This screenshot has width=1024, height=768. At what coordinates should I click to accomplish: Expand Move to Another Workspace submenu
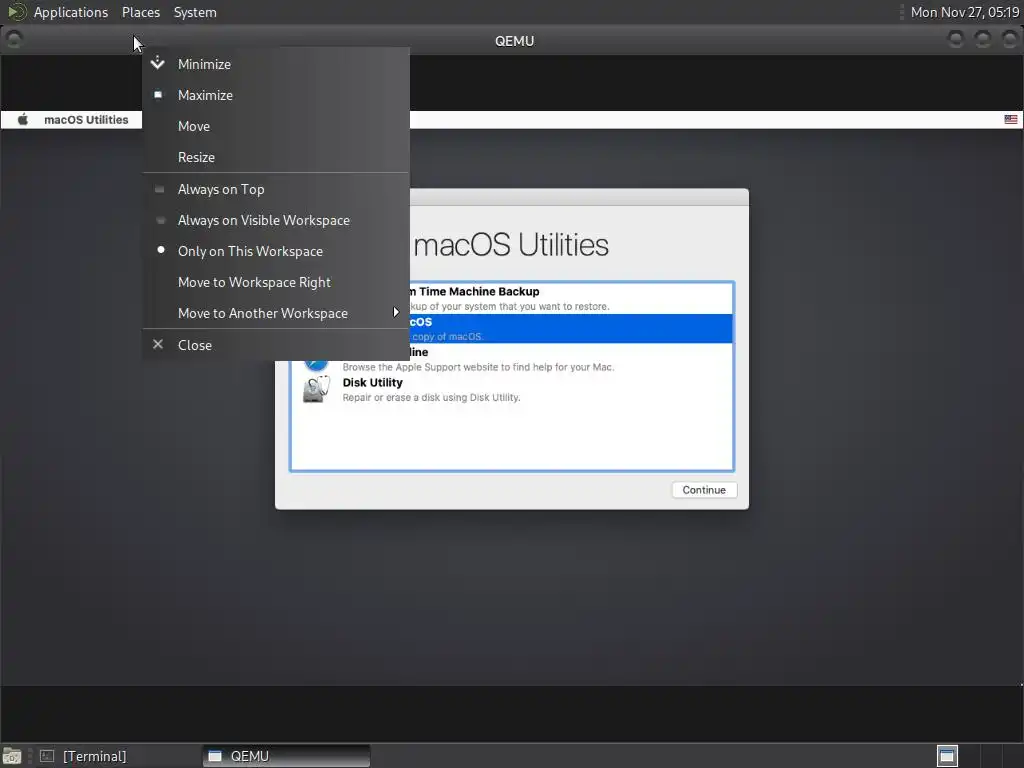[276, 313]
